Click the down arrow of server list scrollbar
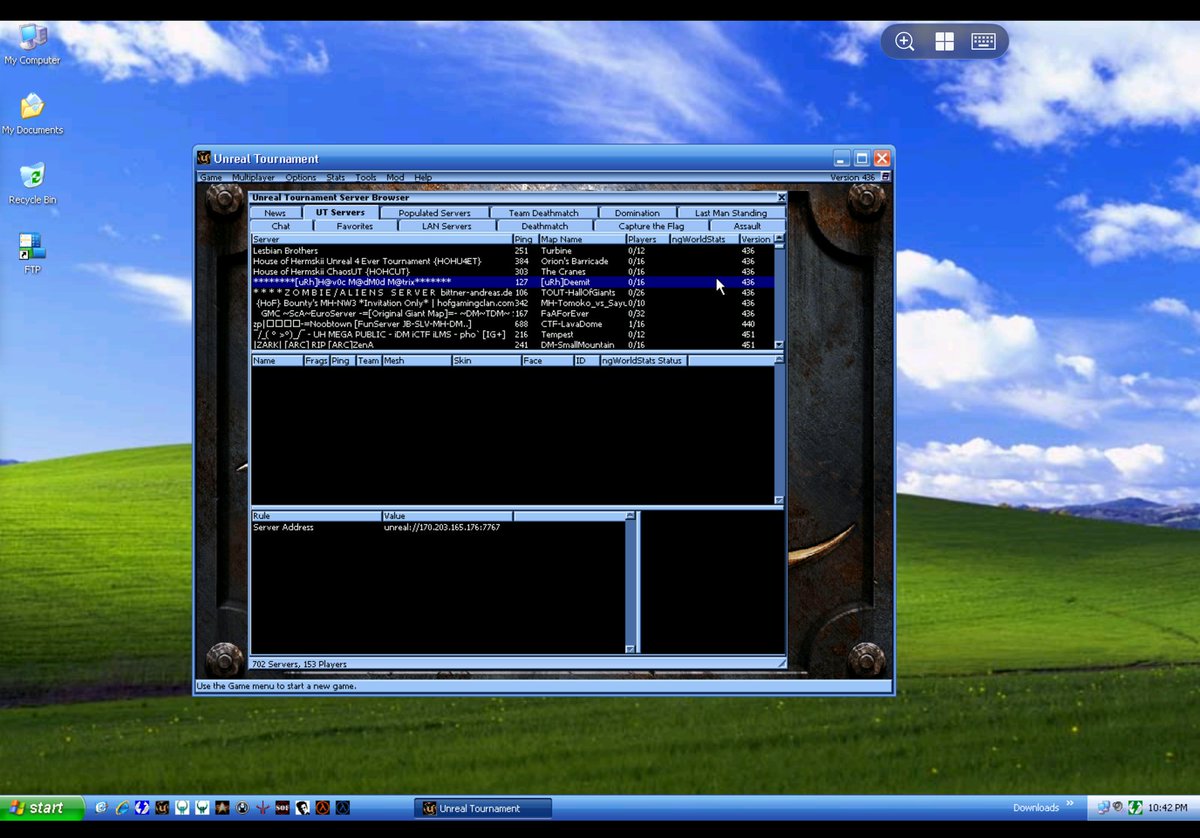 coord(780,345)
